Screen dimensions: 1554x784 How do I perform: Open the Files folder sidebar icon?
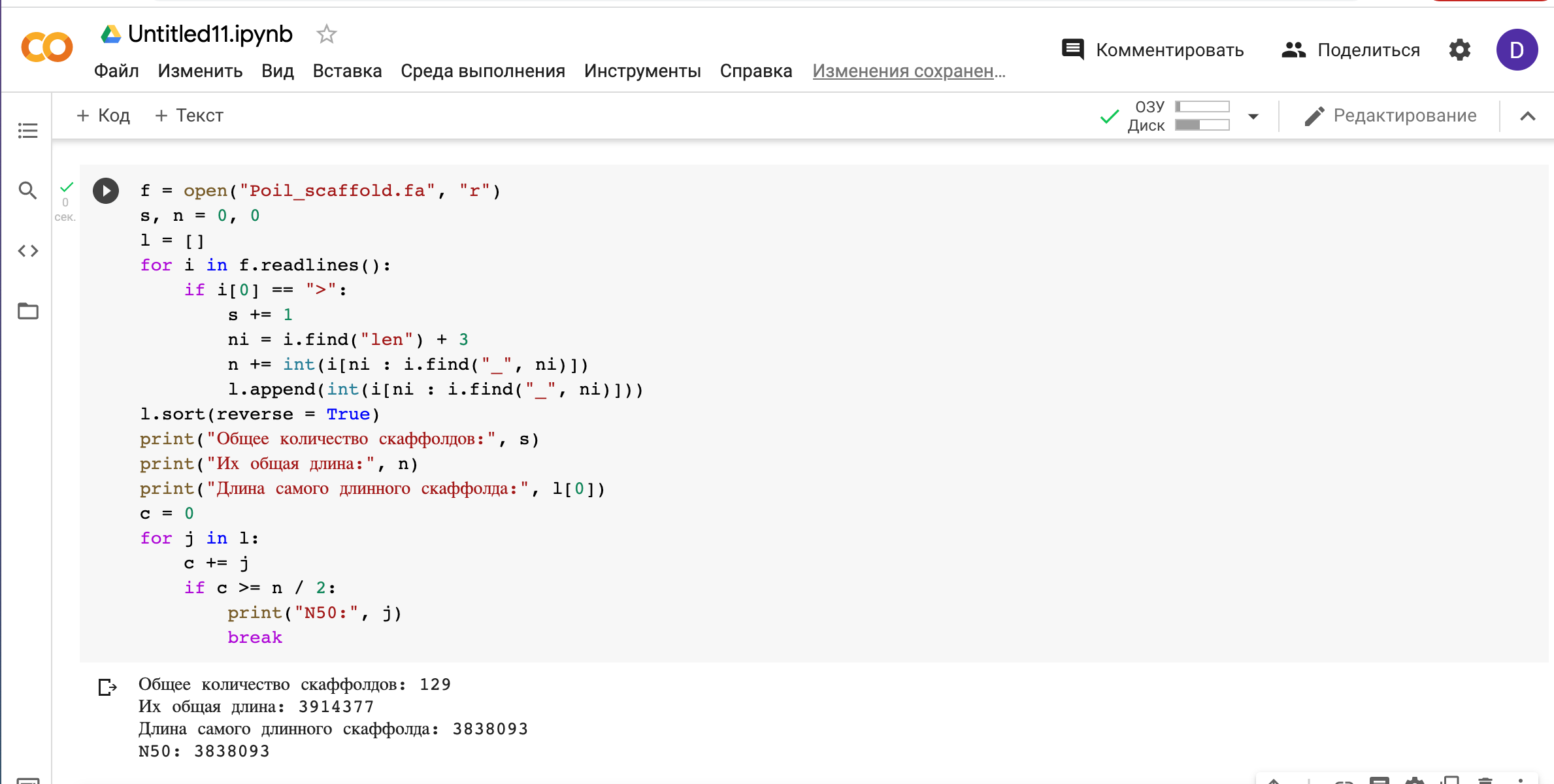pyautogui.click(x=27, y=311)
